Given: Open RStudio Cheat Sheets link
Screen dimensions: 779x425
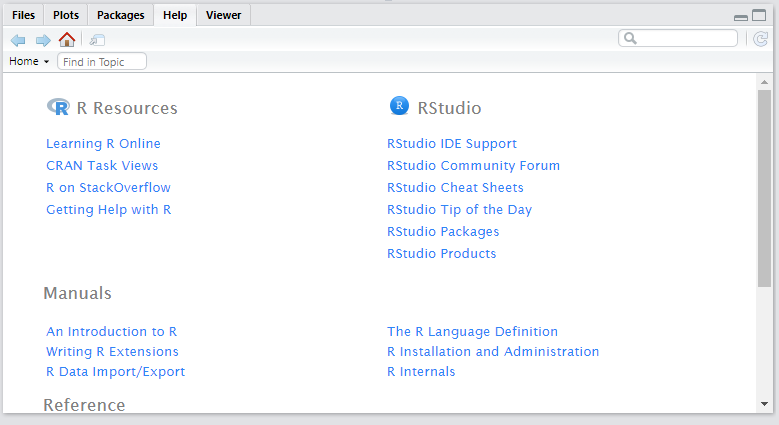Looking at the screenshot, I should [455, 188].
